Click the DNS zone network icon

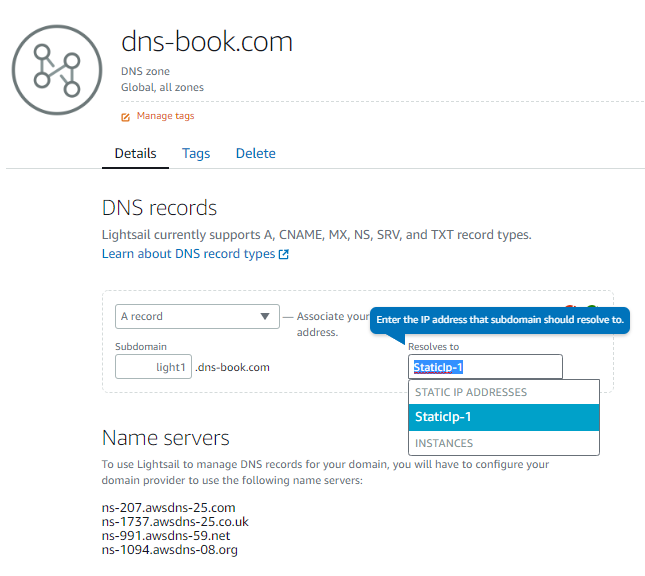pos(57,70)
